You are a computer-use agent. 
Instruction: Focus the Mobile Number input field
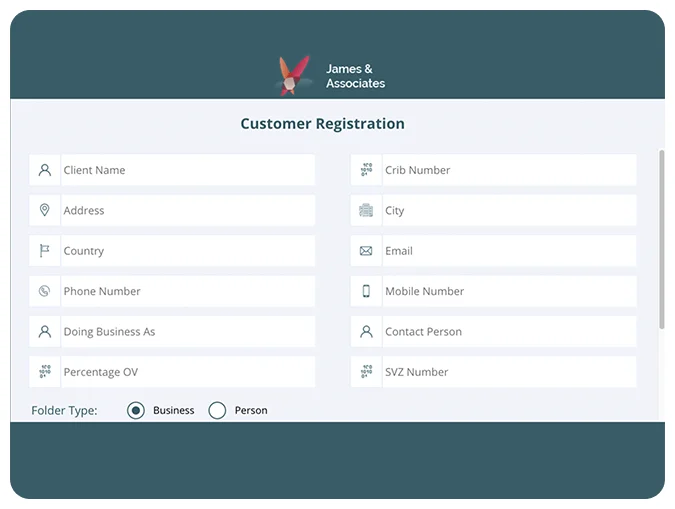click(509, 291)
